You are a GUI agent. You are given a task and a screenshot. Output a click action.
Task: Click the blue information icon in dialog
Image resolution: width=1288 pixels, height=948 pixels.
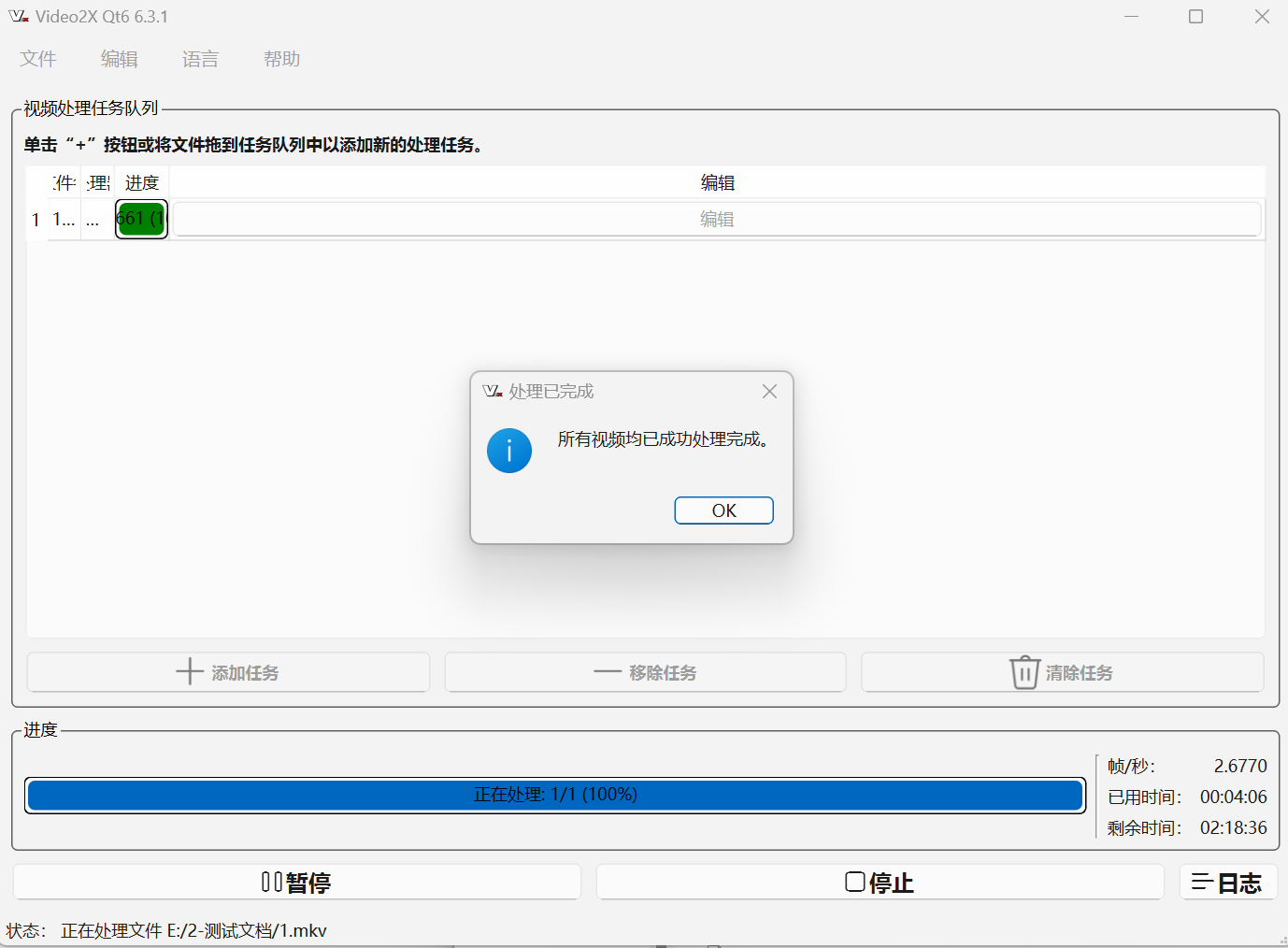pos(509,451)
